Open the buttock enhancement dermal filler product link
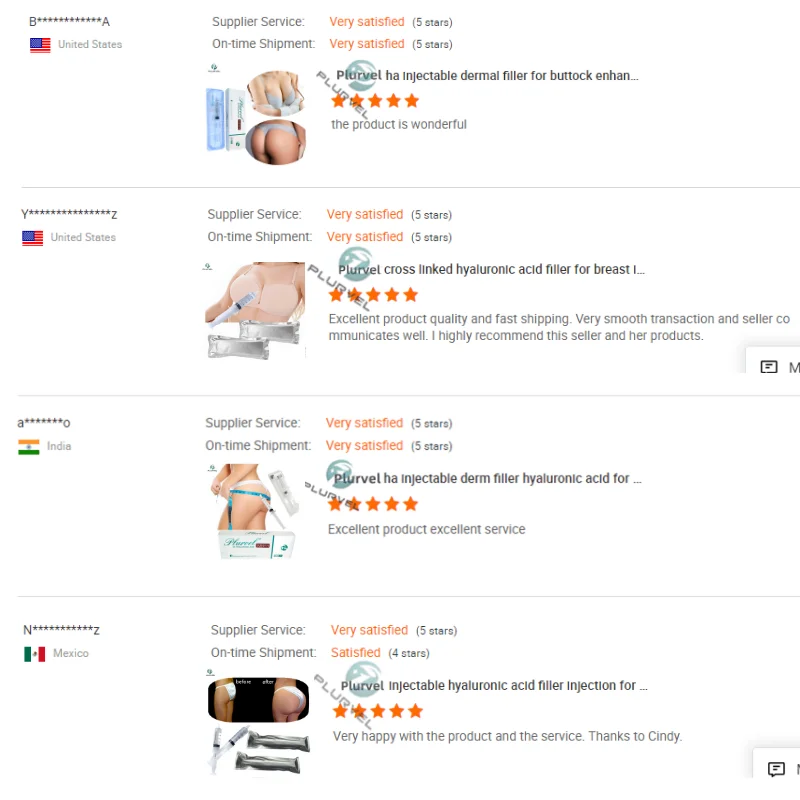This screenshot has width=800, height=800. tap(487, 76)
